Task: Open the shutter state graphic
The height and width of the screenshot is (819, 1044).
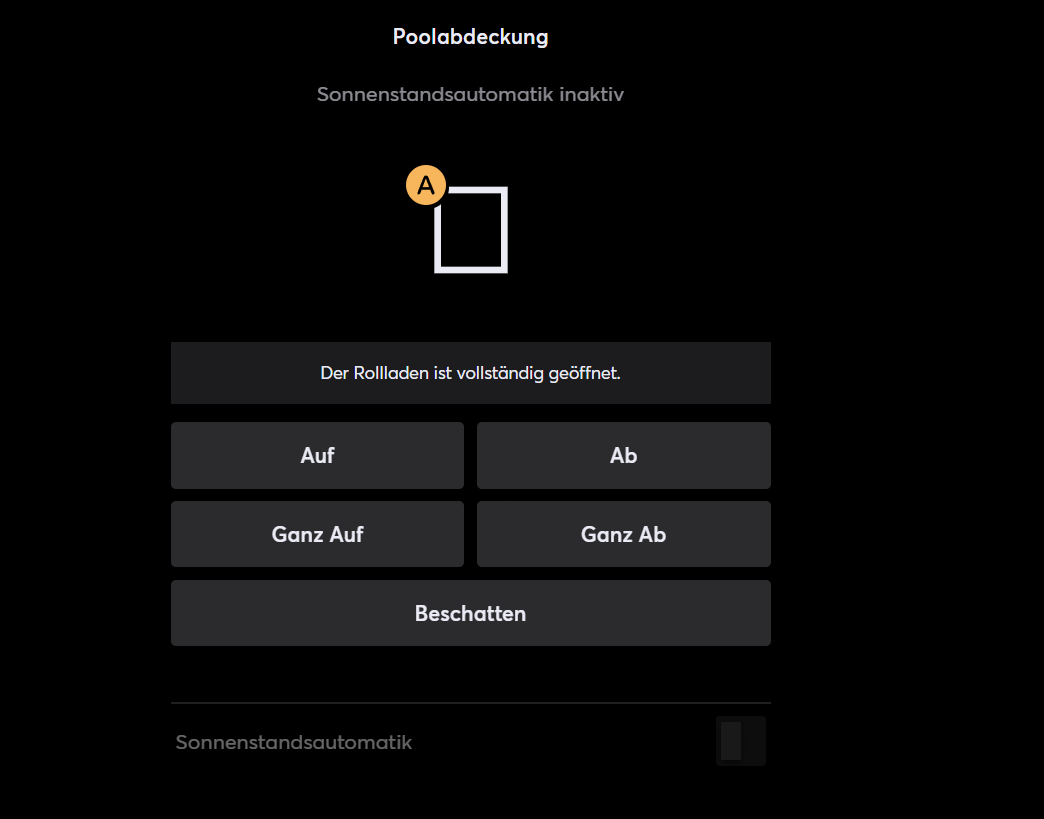Action: pos(471,230)
